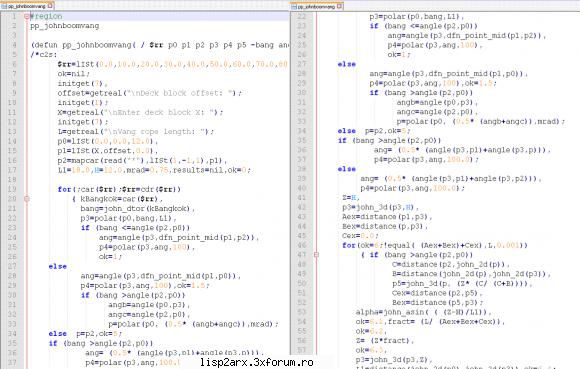
Task: Click the for(ok=6;!equal line in right pane
Action: 435,245
